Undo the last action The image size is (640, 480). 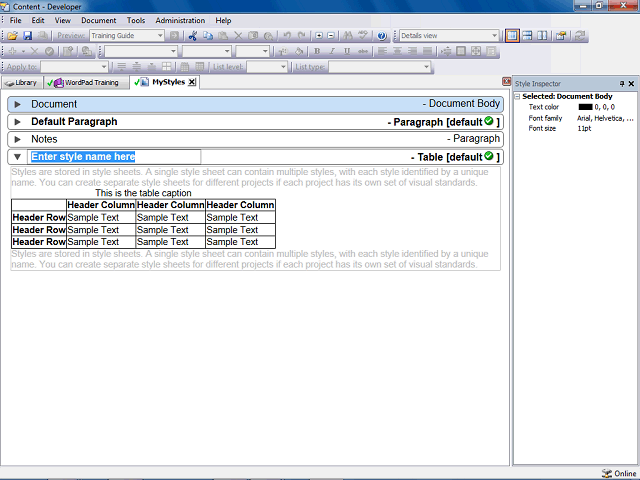click(x=287, y=36)
